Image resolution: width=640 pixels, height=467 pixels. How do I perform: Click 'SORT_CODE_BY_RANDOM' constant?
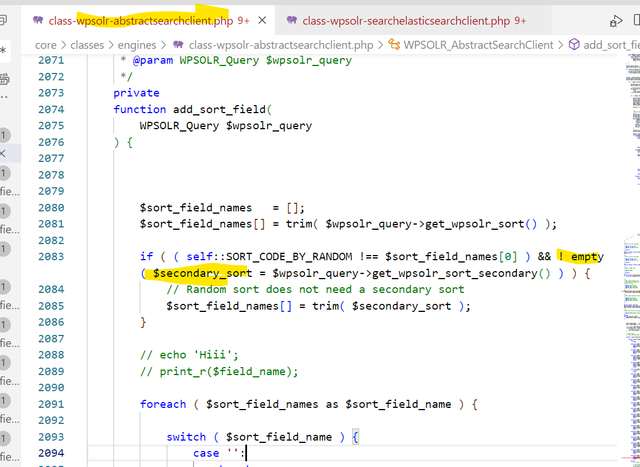(289, 256)
